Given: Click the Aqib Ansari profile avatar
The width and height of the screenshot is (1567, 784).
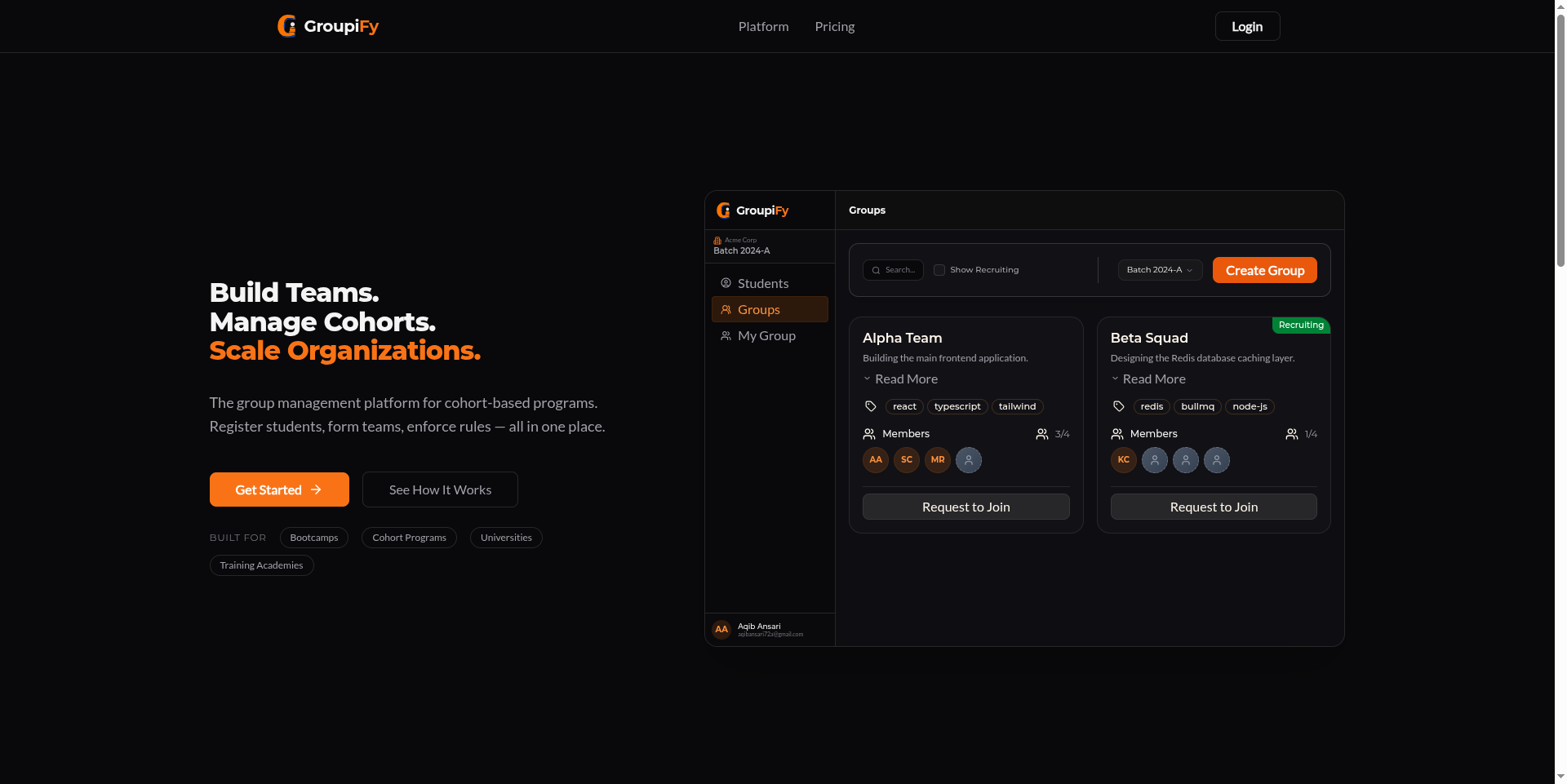Looking at the screenshot, I should (x=721, y=630).
